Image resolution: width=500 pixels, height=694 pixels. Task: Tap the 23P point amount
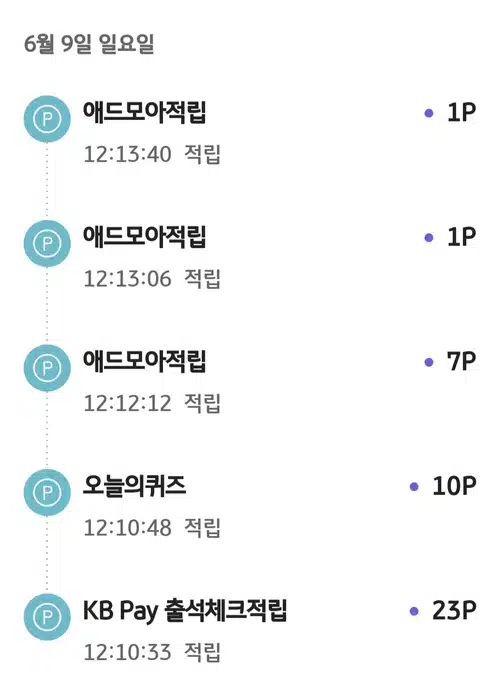coord(454,611)
